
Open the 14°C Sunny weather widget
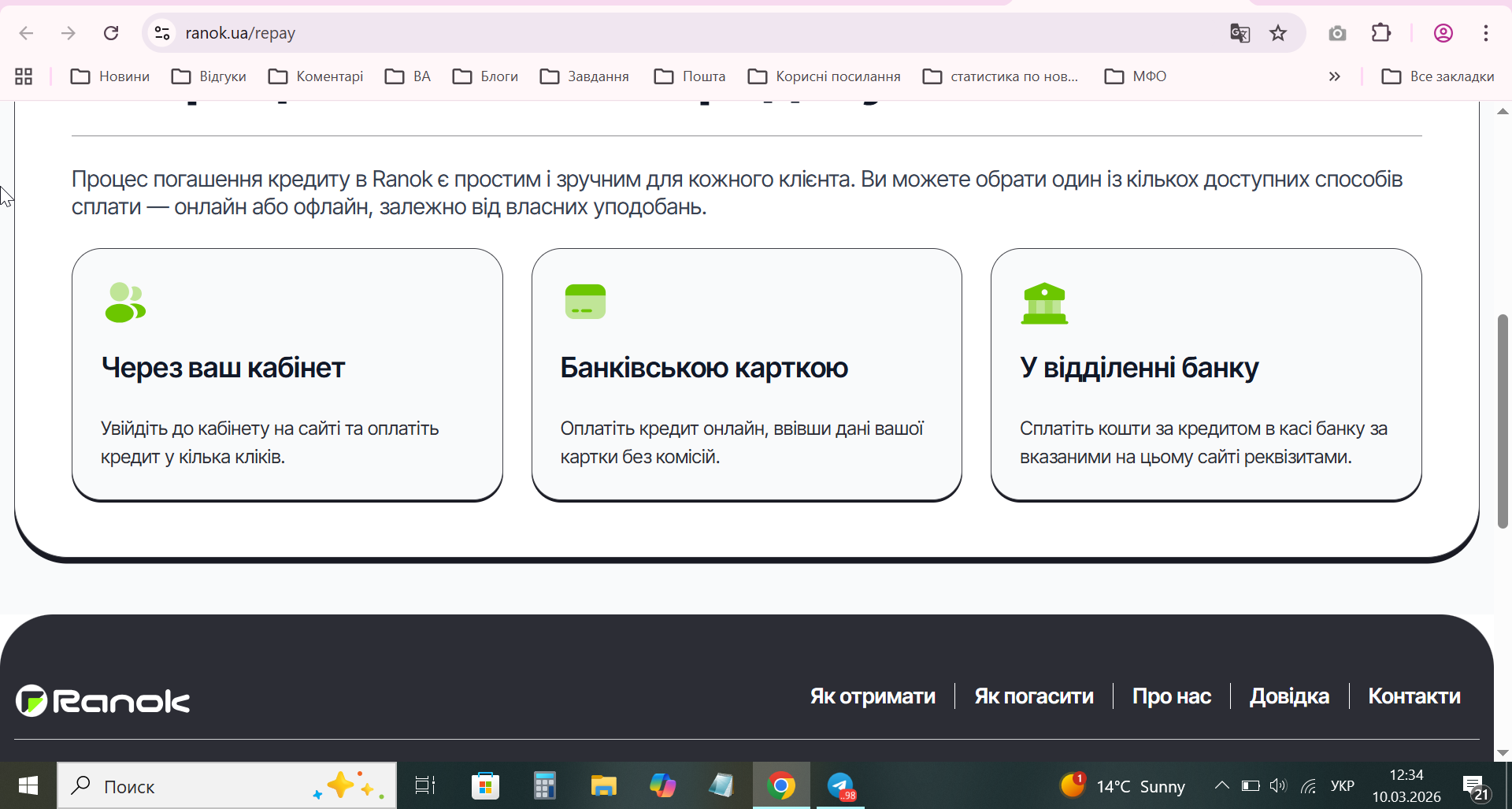[x=1122, y=785]
